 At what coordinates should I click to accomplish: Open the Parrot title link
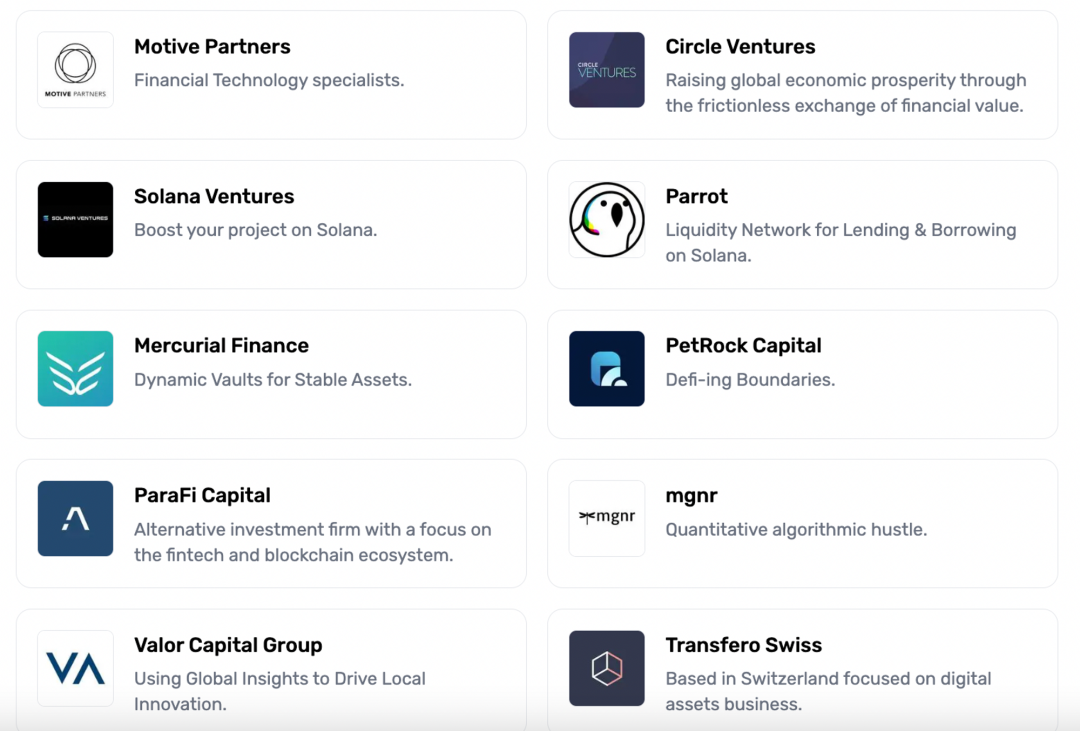697,196
